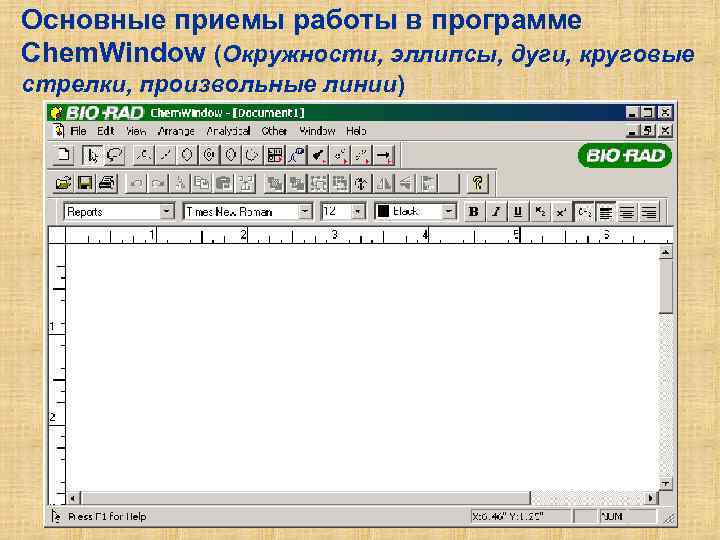Save the document with floppy icon
Viewport: 720px width, 540px height.
pos(85,184)
